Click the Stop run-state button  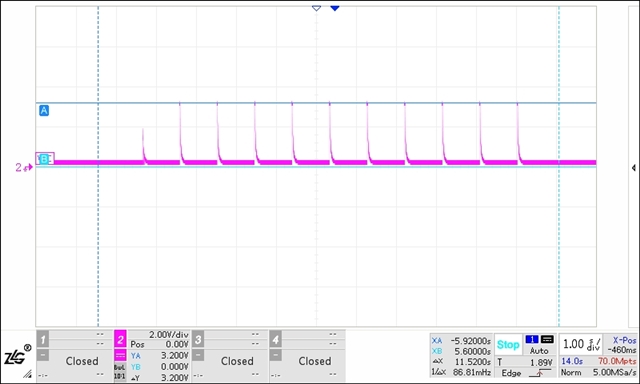pyautogui.click(x=508, y=345)
